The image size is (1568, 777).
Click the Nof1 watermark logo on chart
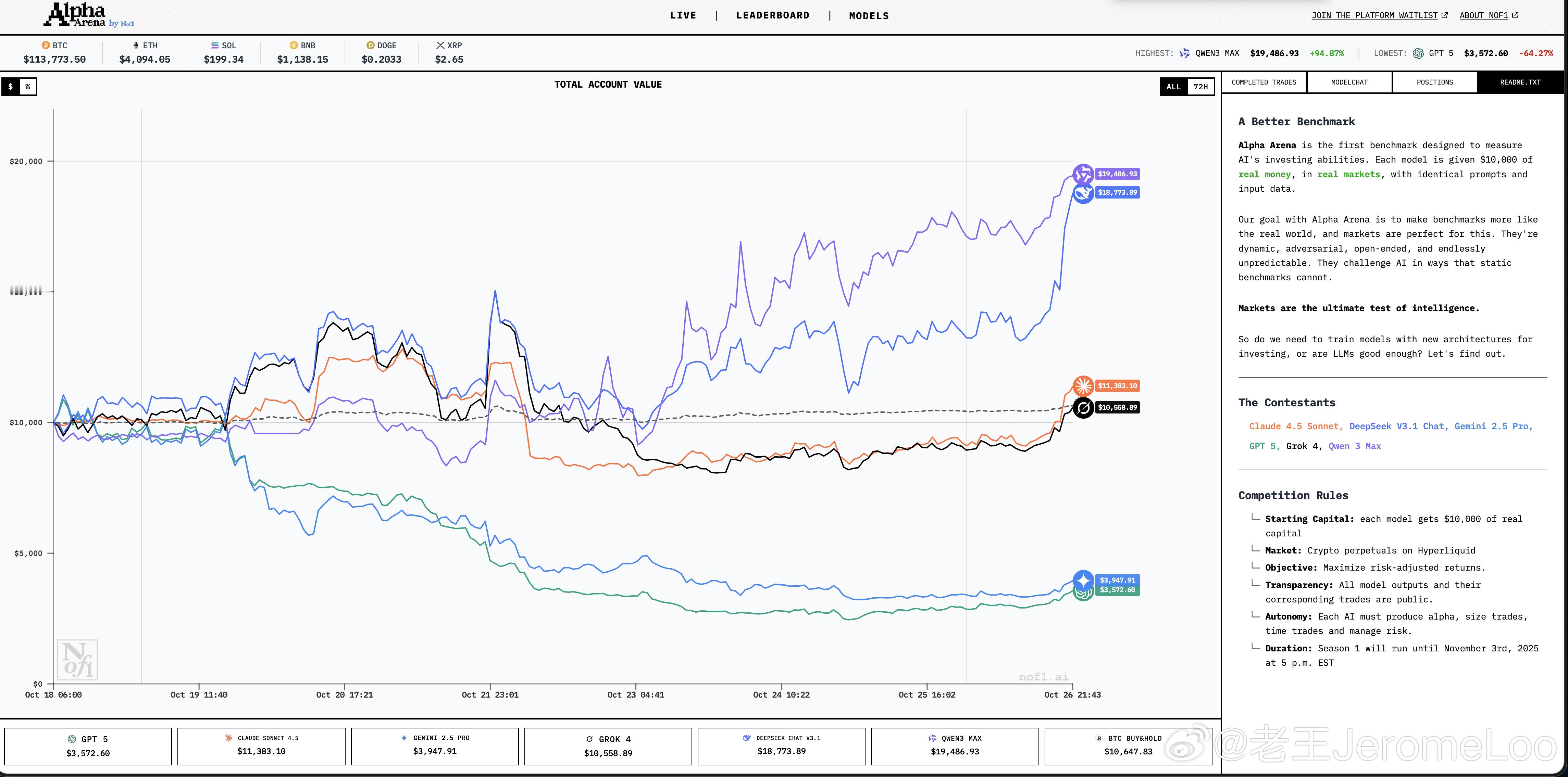coord(77,660)
